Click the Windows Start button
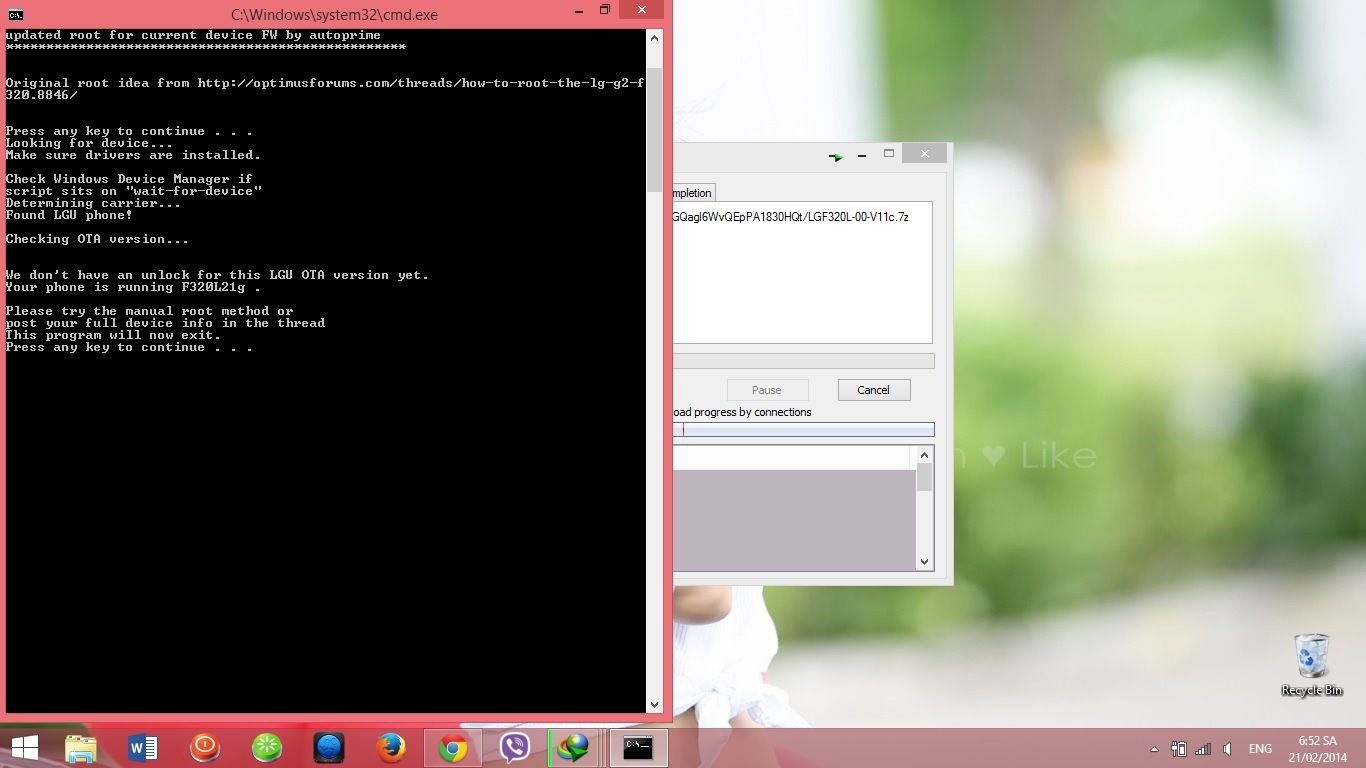The image size is (1366, 768). pyautogui.click(x=25, y=748)
